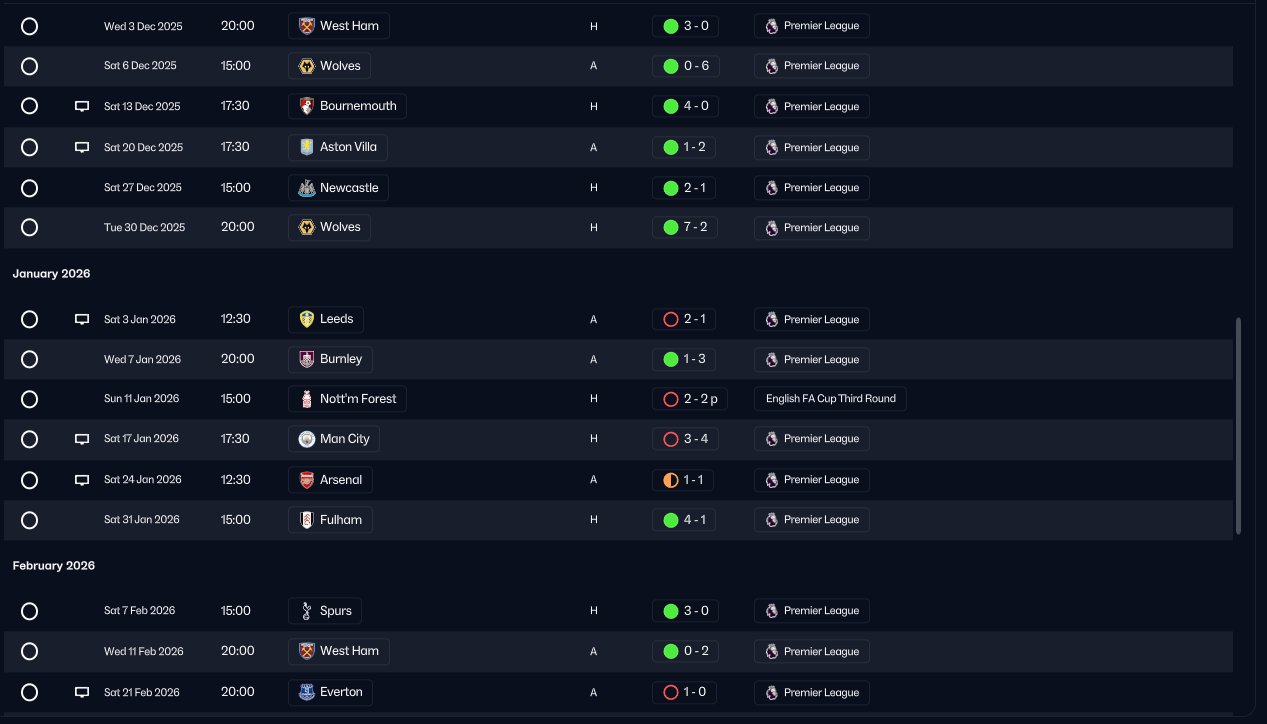Click the Wolves club badge on 6 Dec
Screen dimensions: 1267x724
(307, 66)
